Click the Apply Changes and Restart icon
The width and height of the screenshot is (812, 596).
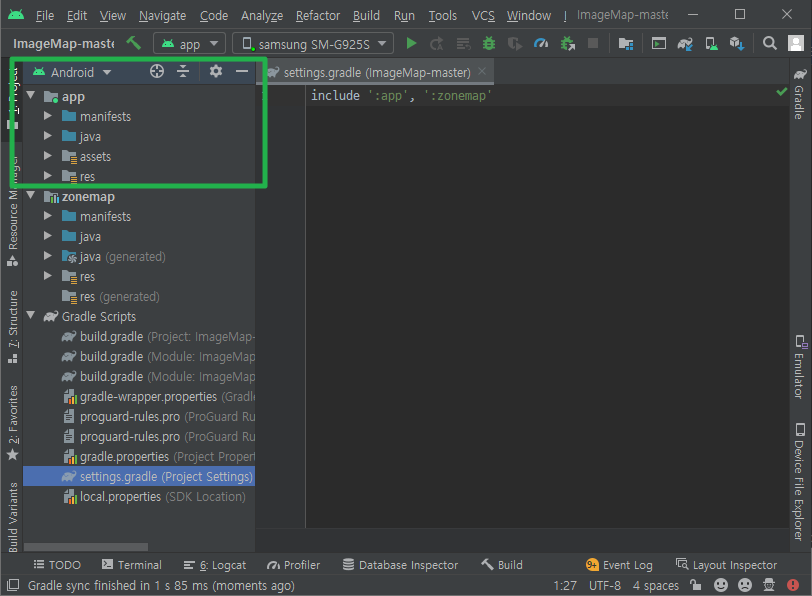tap(437, 44)
